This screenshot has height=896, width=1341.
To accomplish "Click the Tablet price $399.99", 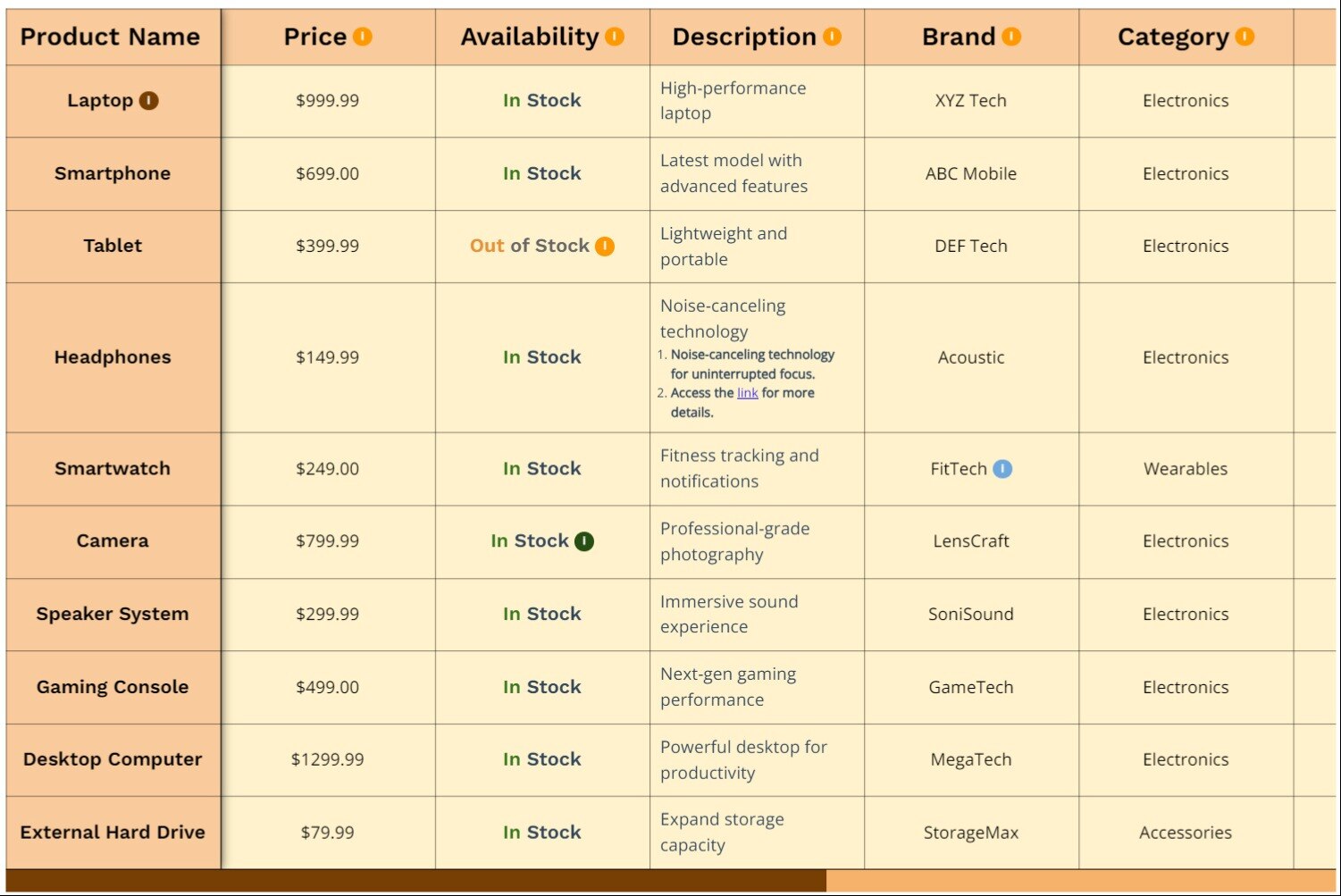I will pyautogui.click(x=327, y=246).
